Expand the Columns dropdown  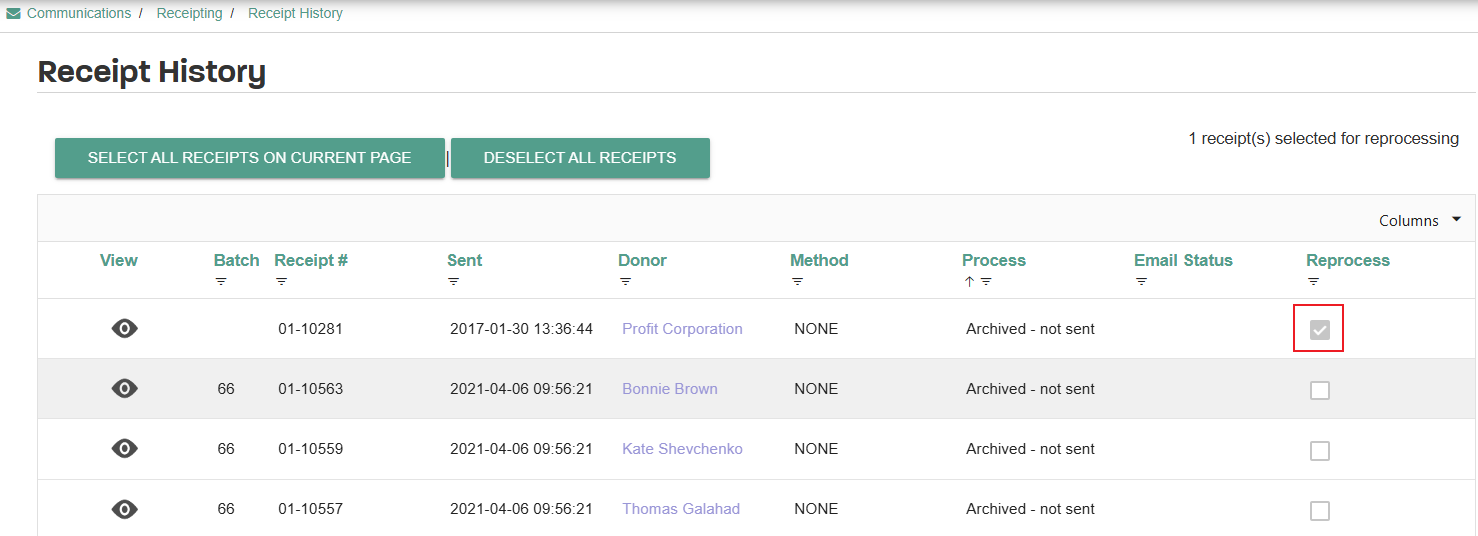tap(1420, 220)
